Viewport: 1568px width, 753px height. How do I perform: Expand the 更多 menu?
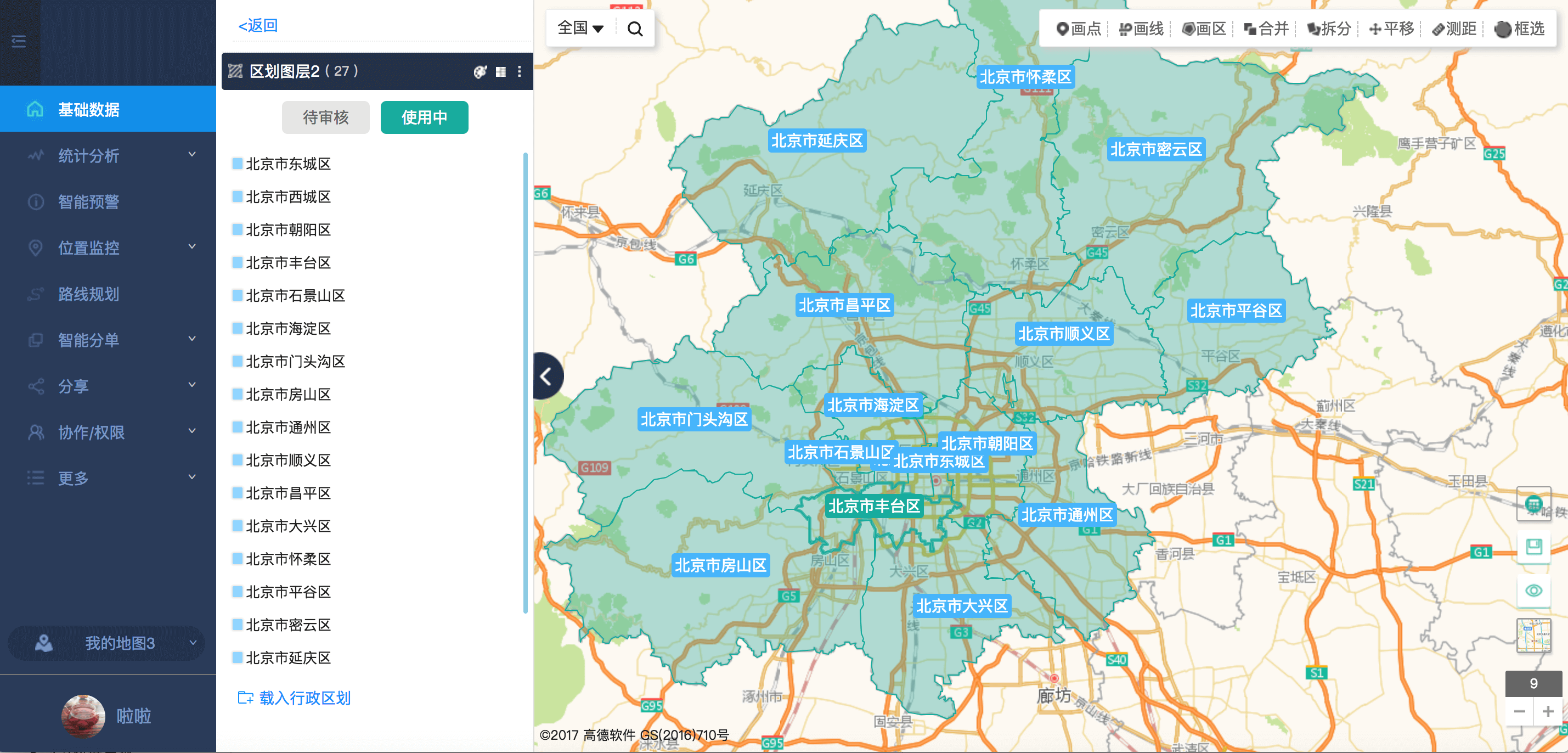108,478
